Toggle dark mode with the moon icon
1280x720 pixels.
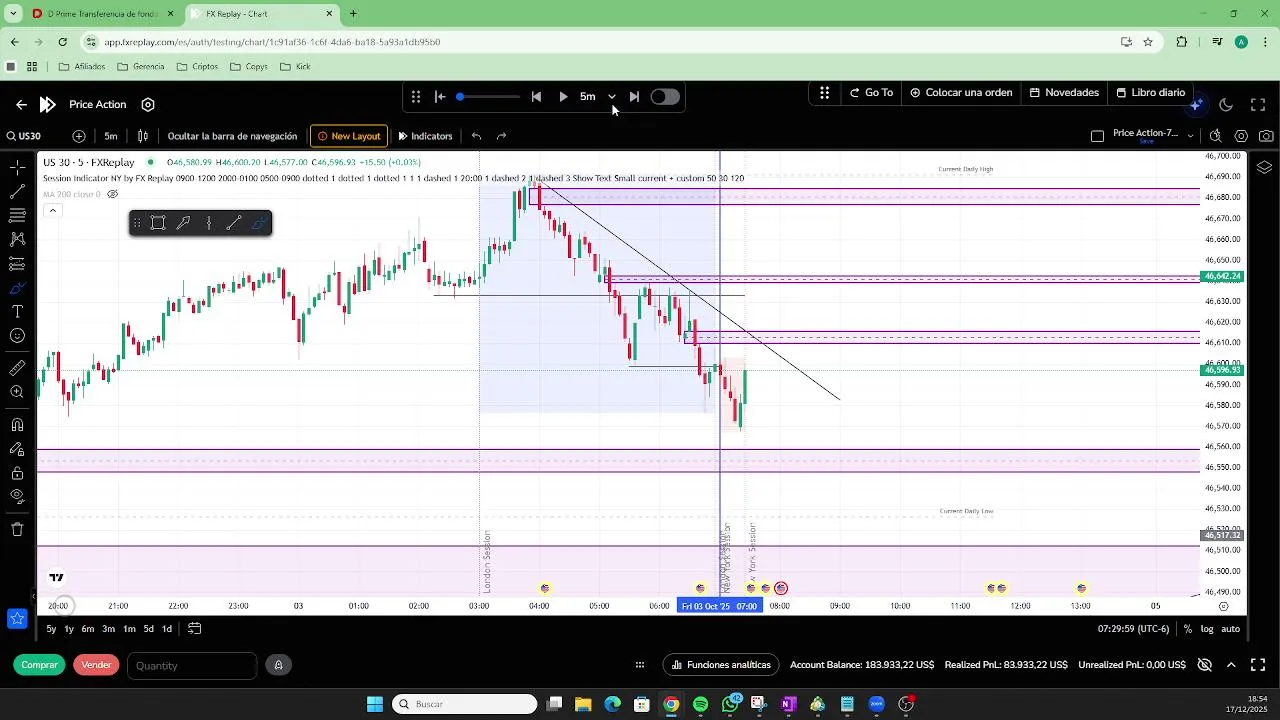[x=1227, y=104]
